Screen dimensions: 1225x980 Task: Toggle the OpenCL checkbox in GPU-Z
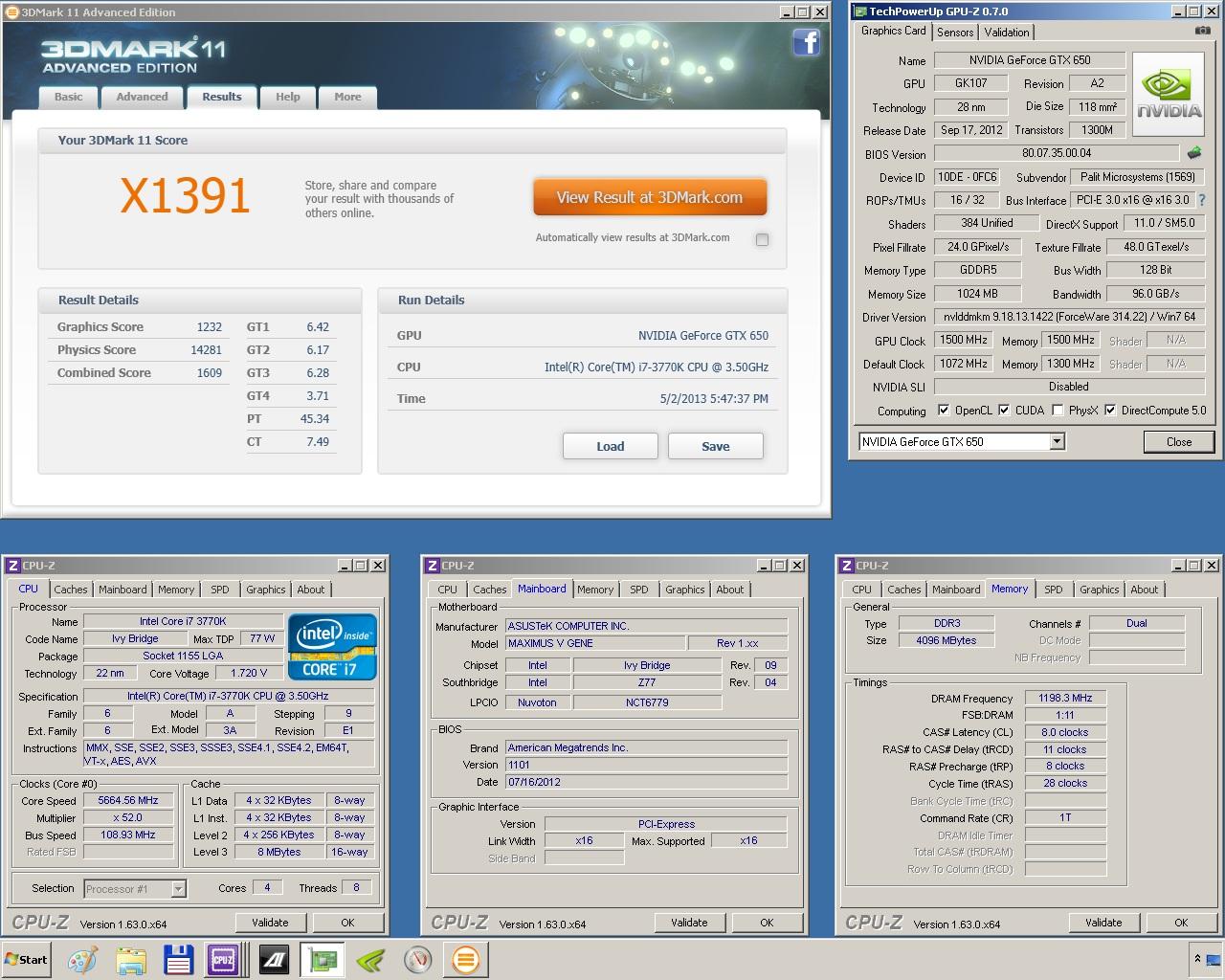click(x=944, y=411)
